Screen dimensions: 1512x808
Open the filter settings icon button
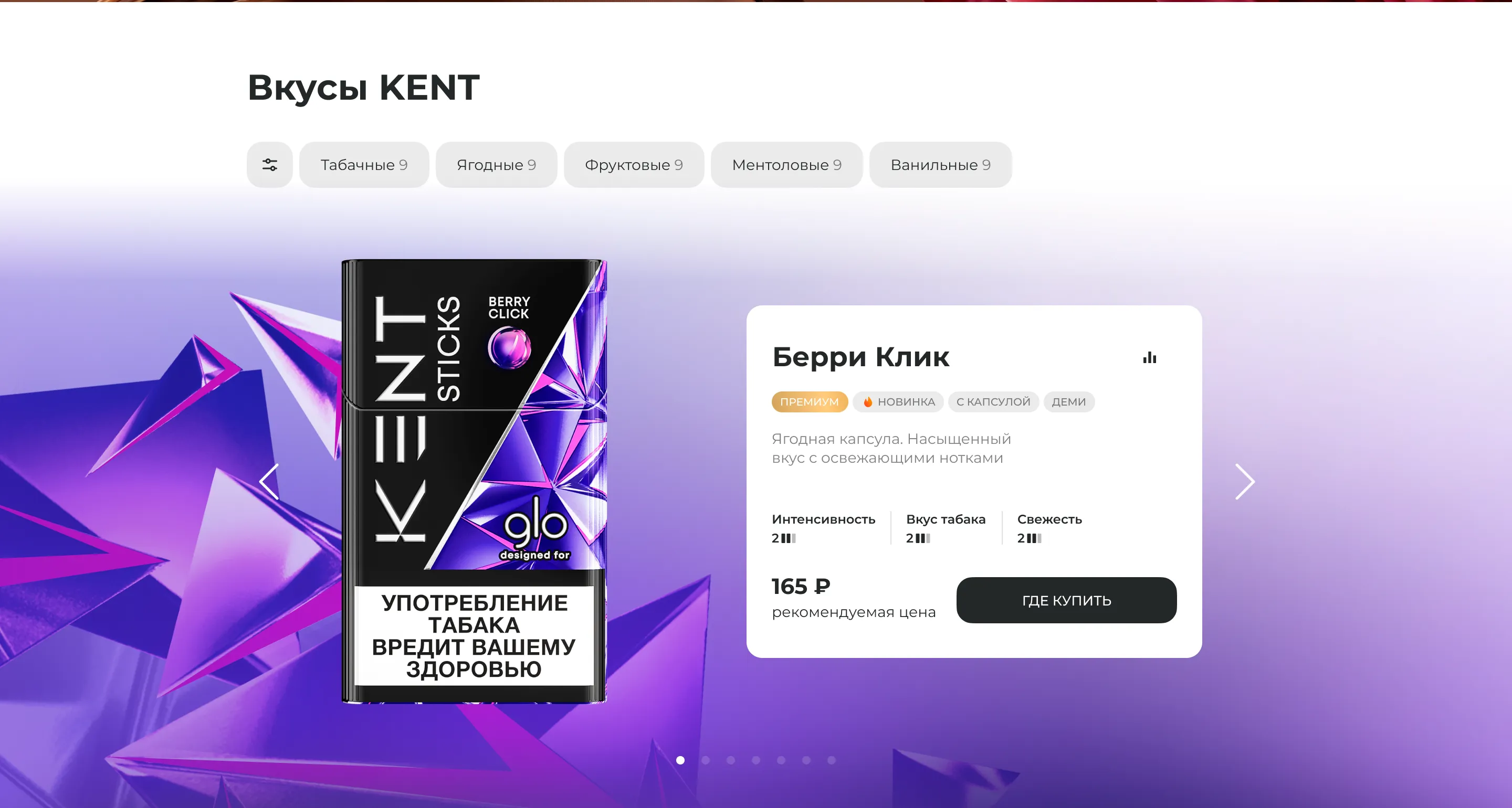pos(269,165)
